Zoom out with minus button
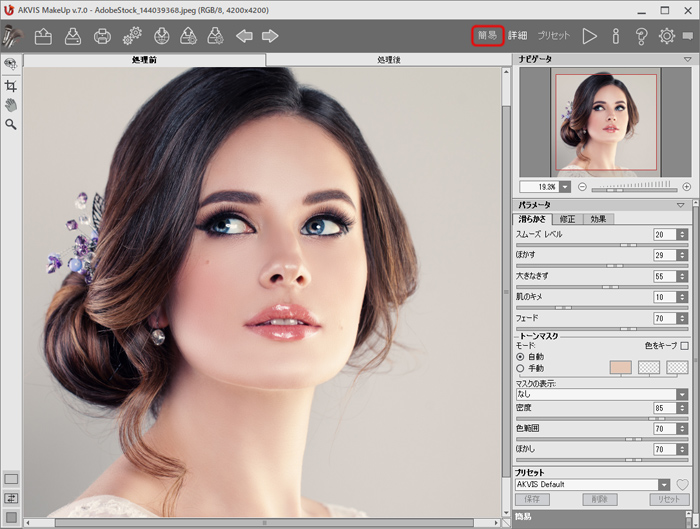The height and width of the screenshot is (529, 700). pyautogui.click(x=582, y=187)
